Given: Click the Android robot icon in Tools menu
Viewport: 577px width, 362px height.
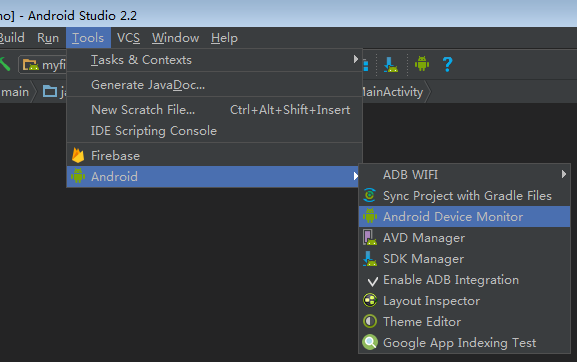Looking at the screenshot, I should coord(78,177).
